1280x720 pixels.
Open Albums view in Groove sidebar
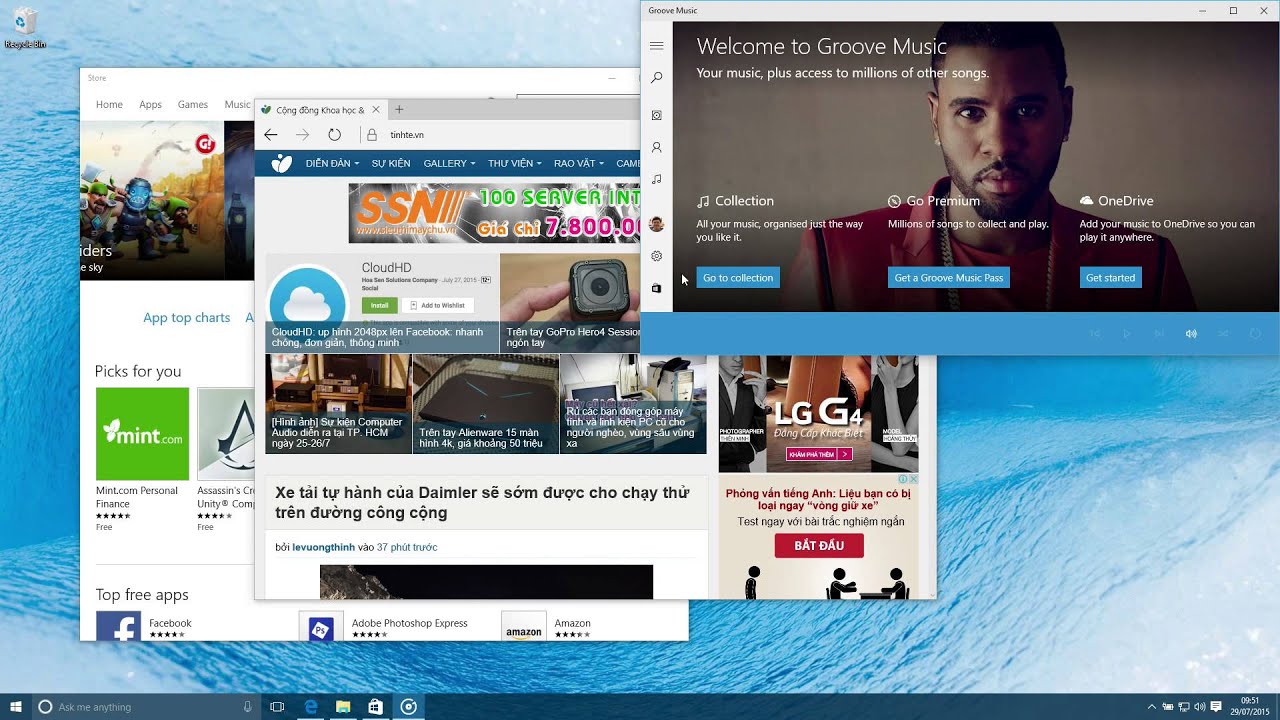click(656, 115)
